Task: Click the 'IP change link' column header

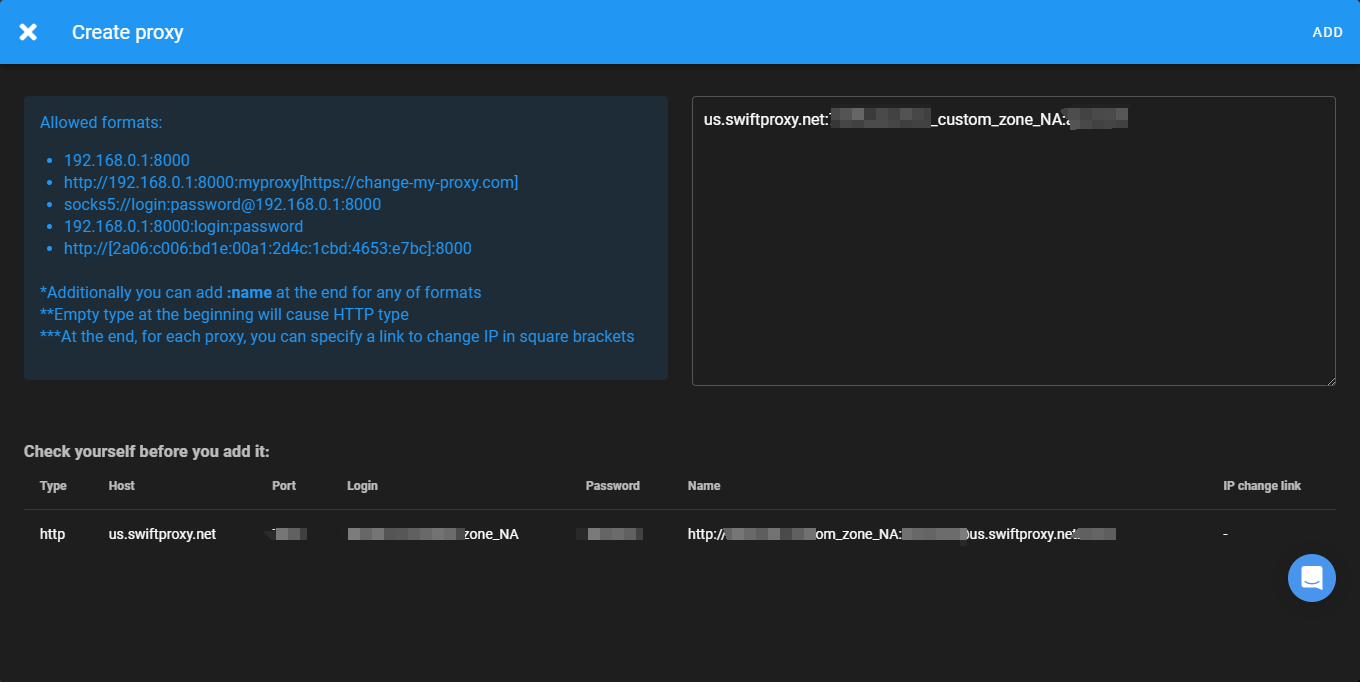Action: tap(1262, 486)
